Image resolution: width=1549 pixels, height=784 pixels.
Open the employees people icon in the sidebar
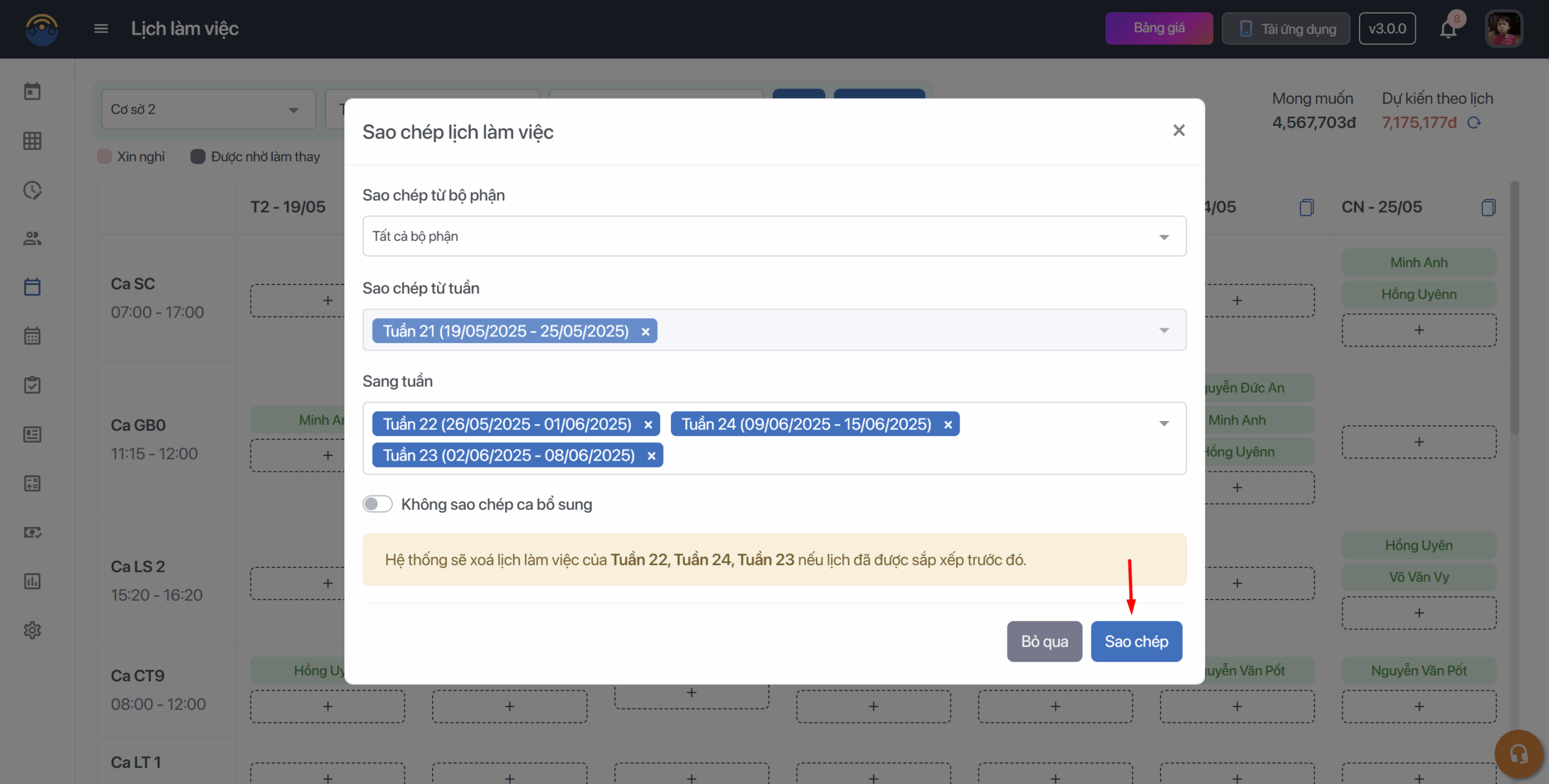32,238
